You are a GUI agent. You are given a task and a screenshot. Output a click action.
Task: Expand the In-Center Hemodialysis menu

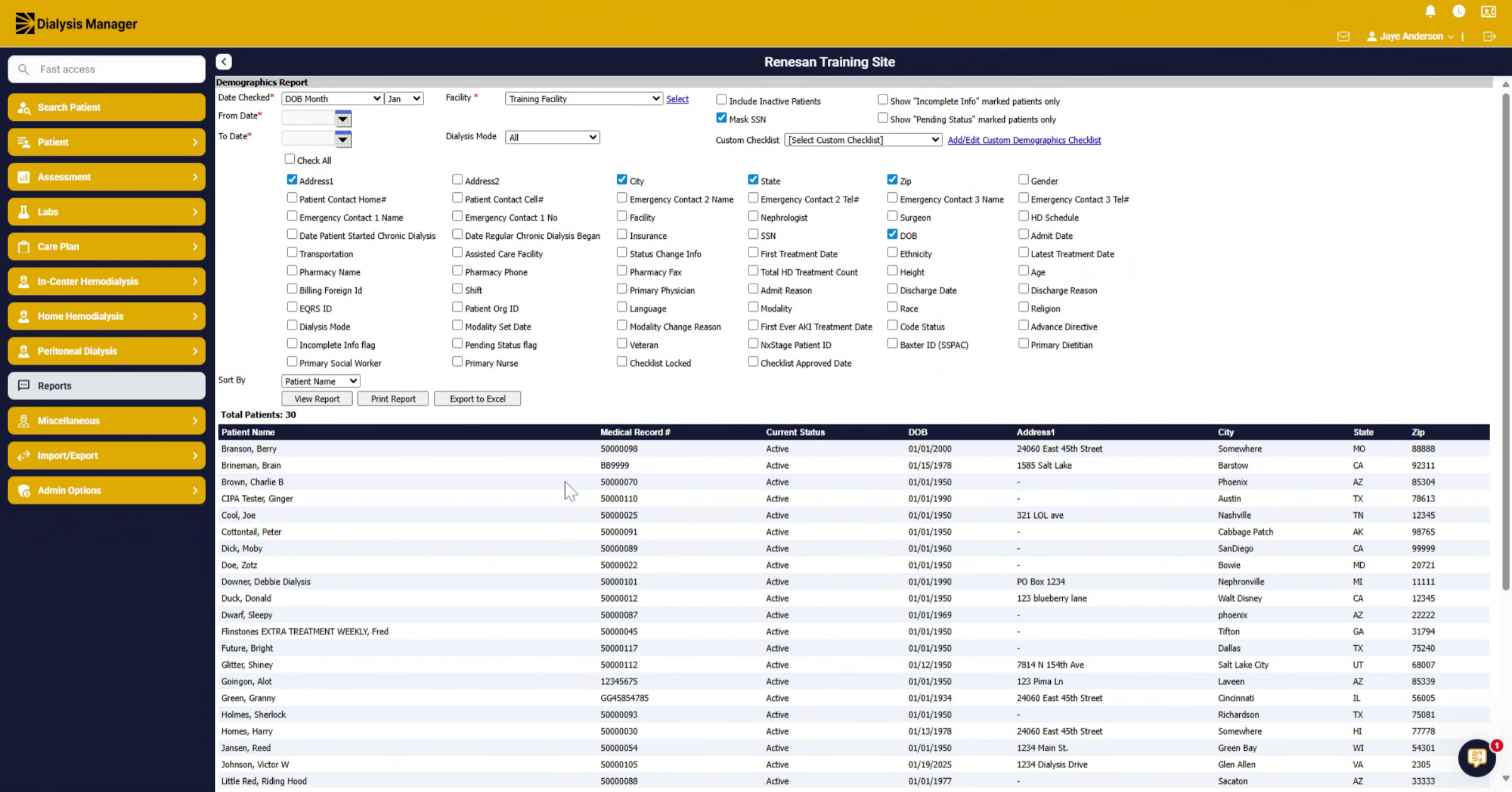tap(106, 282)
